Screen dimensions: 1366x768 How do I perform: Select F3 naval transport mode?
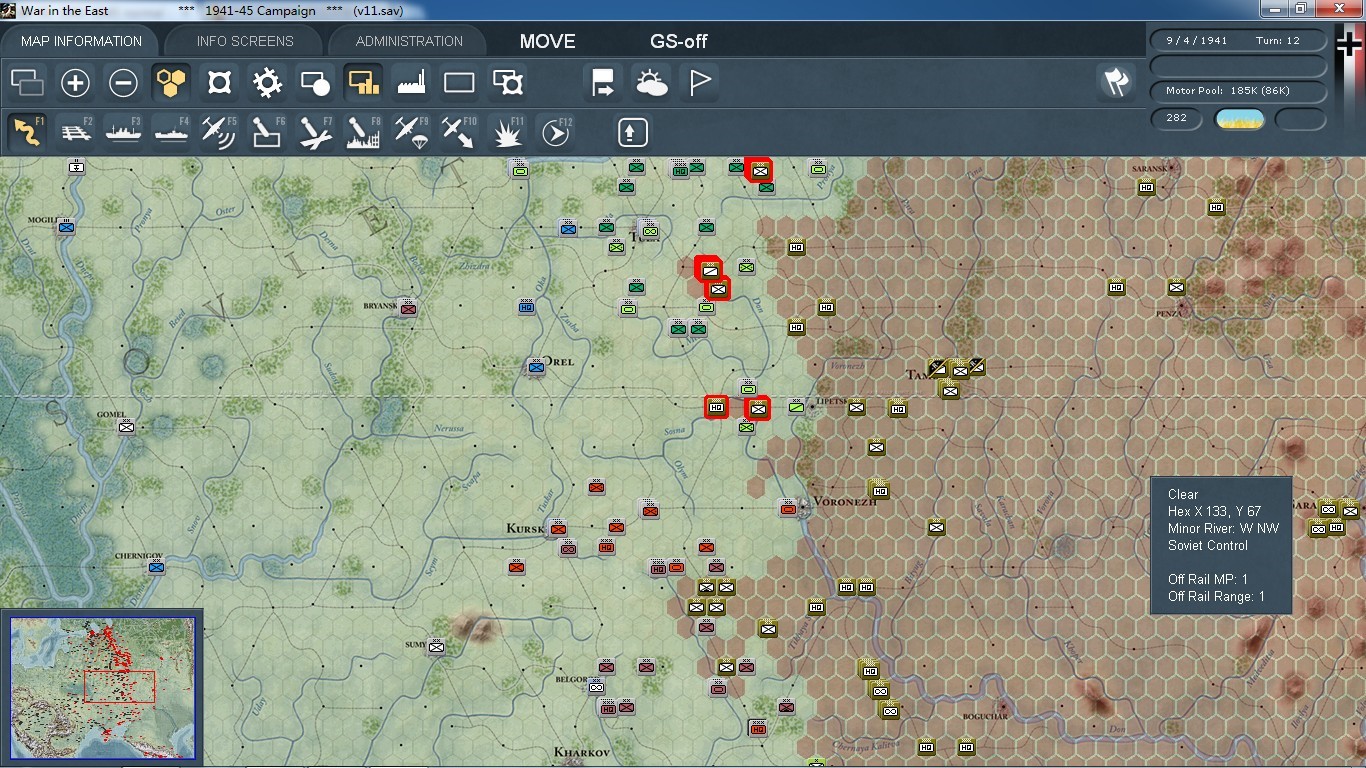(x=123, y=132)
